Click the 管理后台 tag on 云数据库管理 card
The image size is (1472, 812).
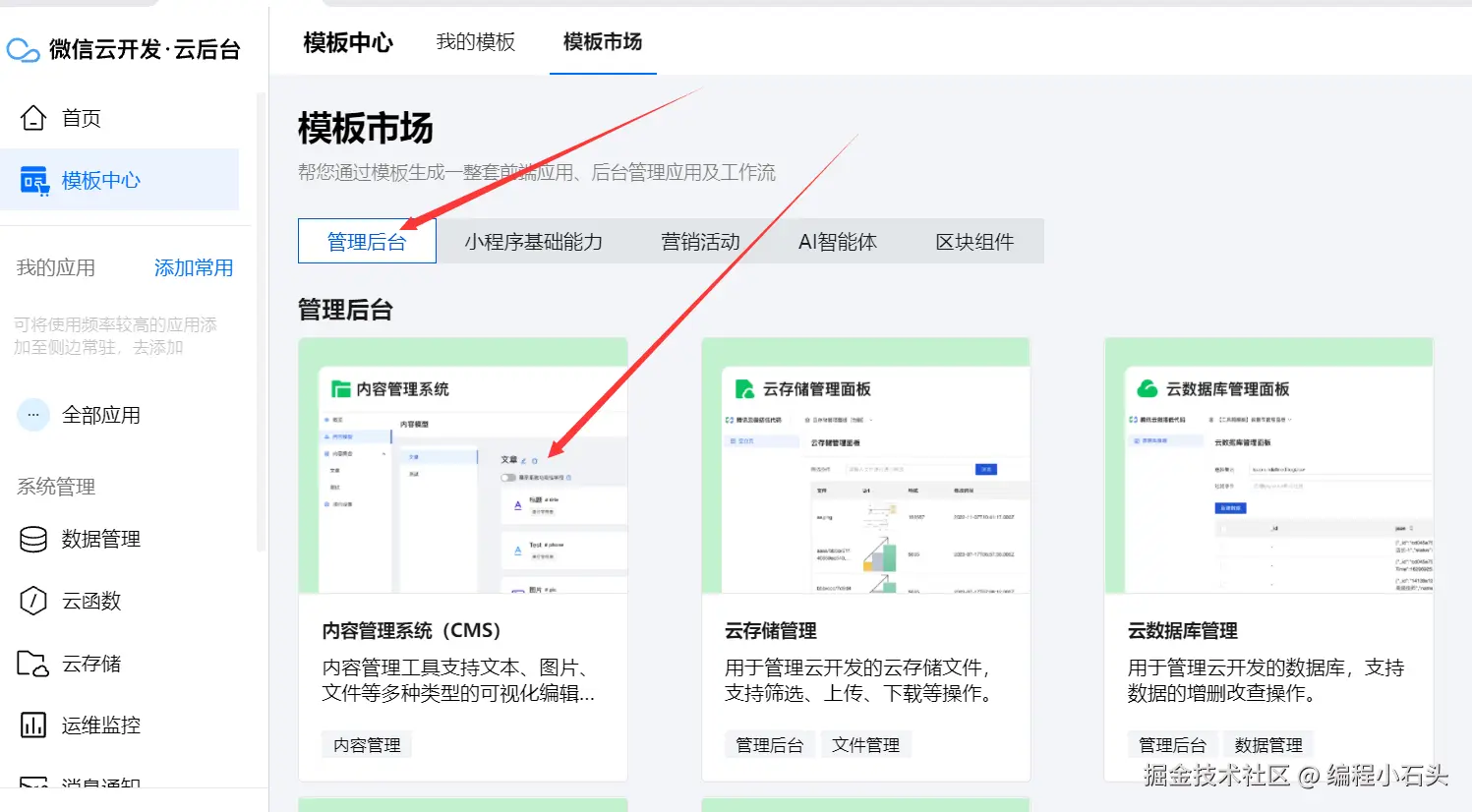point(1172,745)
